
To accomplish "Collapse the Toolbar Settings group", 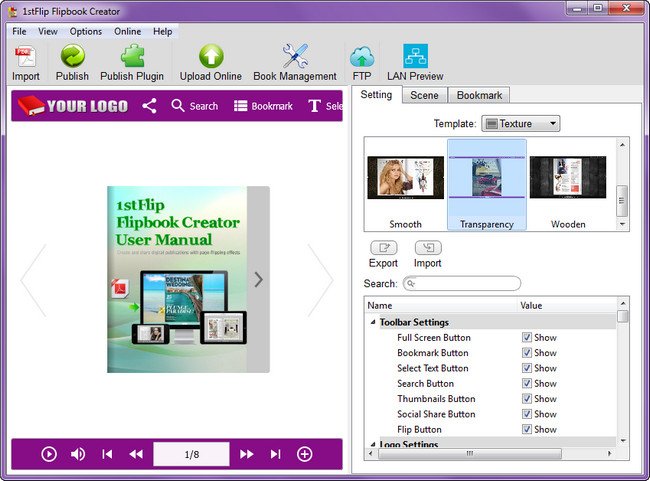I will click(373, 322).
